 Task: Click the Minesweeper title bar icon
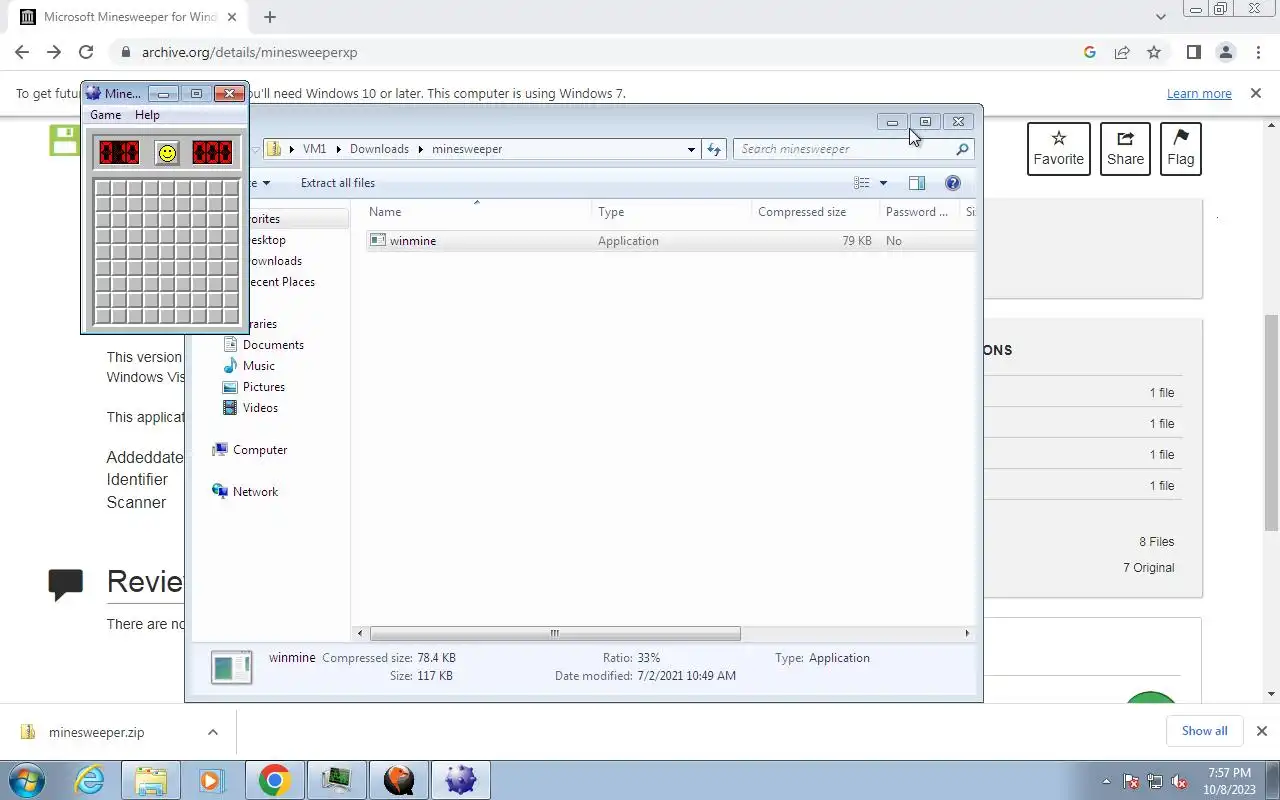[x=93, y=93]
